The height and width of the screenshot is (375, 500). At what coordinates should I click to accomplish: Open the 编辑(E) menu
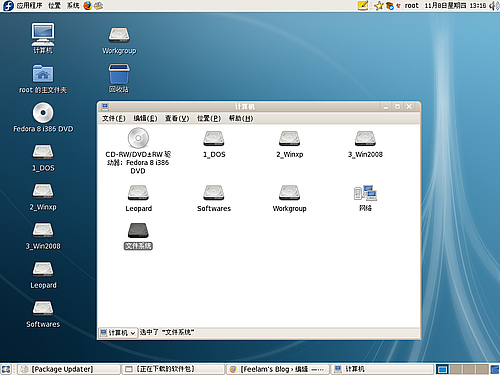[x=145, y=118]
